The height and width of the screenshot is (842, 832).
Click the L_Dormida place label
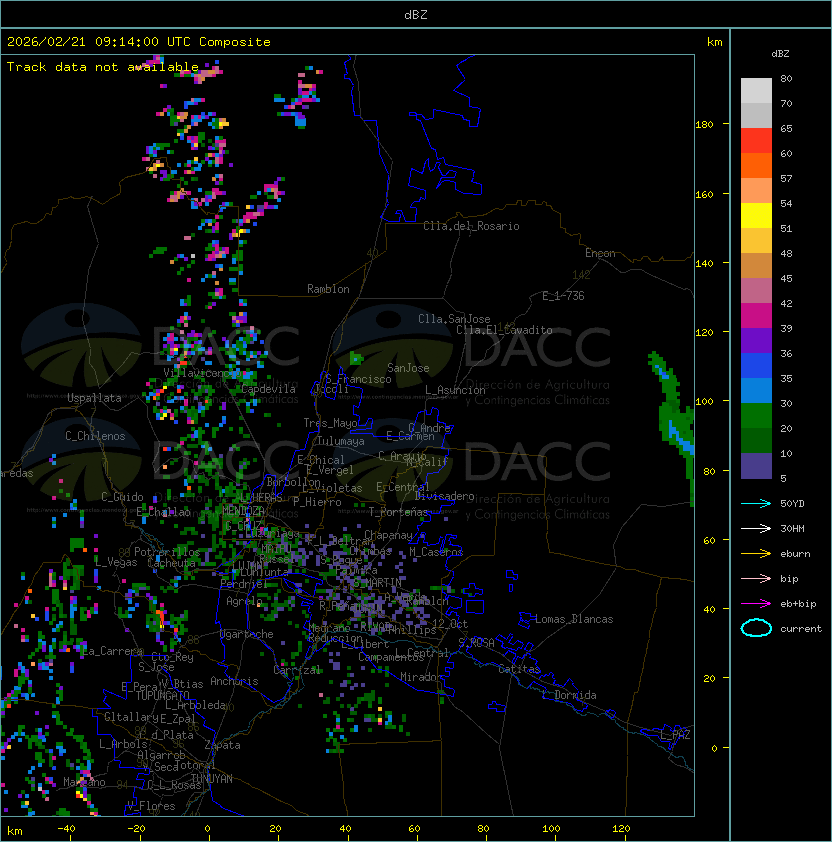(569, 695)
